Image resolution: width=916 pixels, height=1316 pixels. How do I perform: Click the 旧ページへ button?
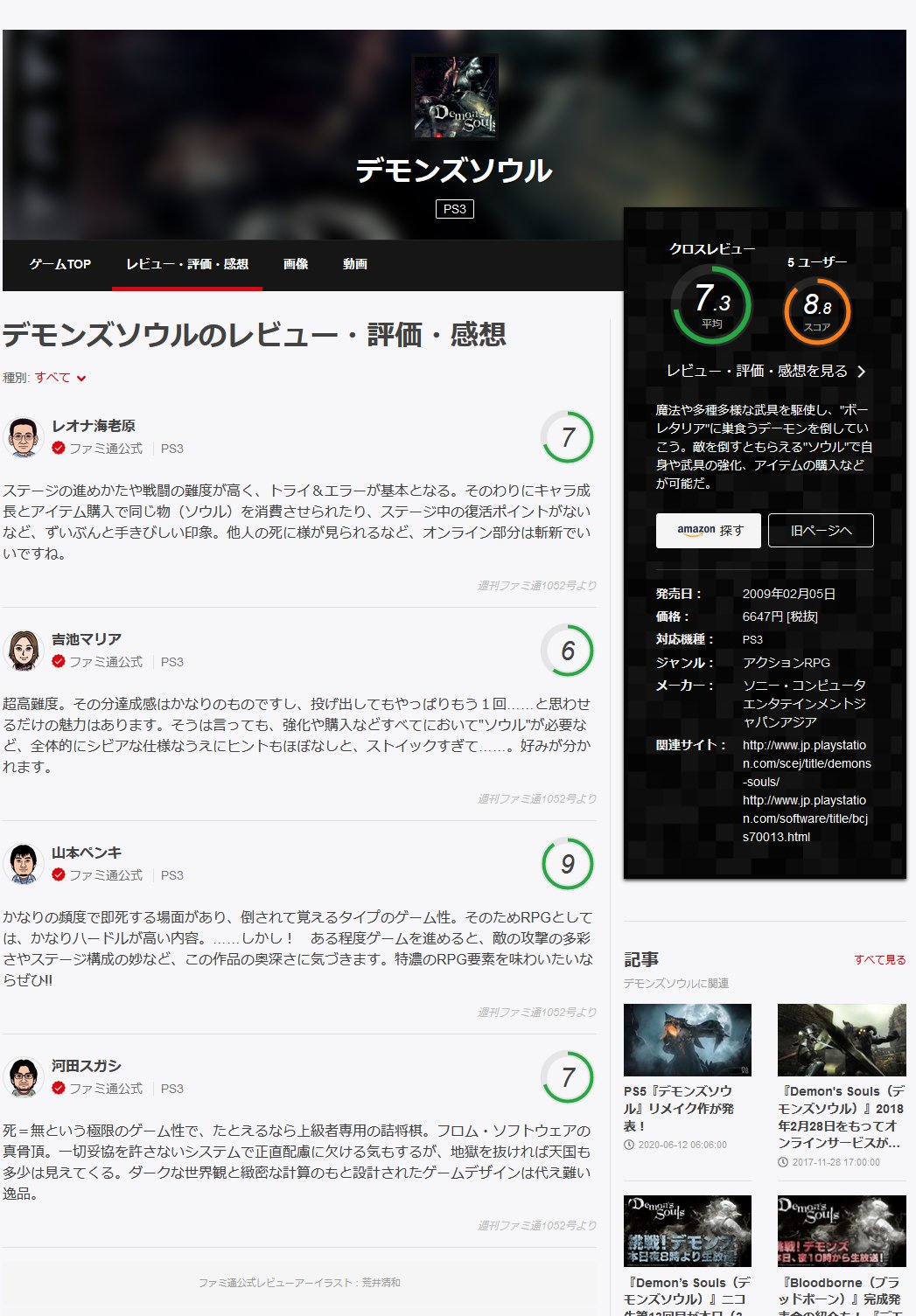(x=821, y=530)
